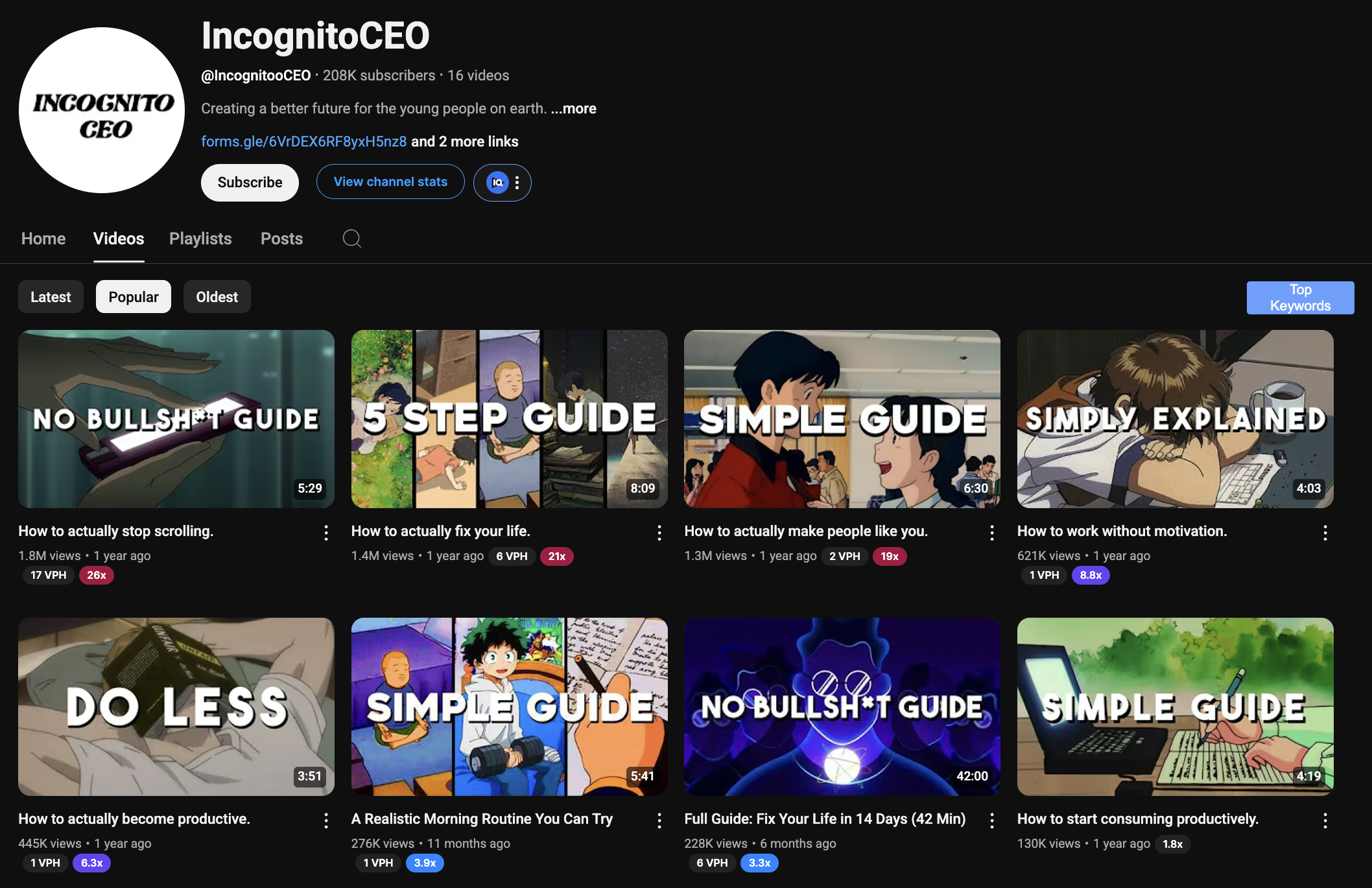Open 'How to actually become productive.' title
The height and width of the screenshot is (888, 1372).
pyautogui.click(x=134, y=819)
